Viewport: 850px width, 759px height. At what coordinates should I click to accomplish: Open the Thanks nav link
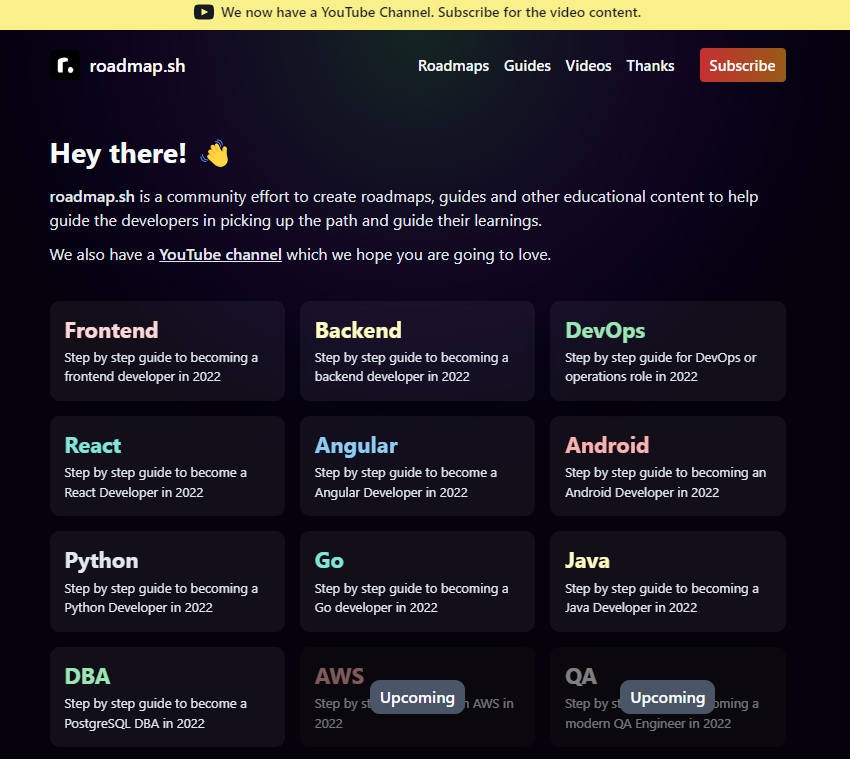pos(650,66)
